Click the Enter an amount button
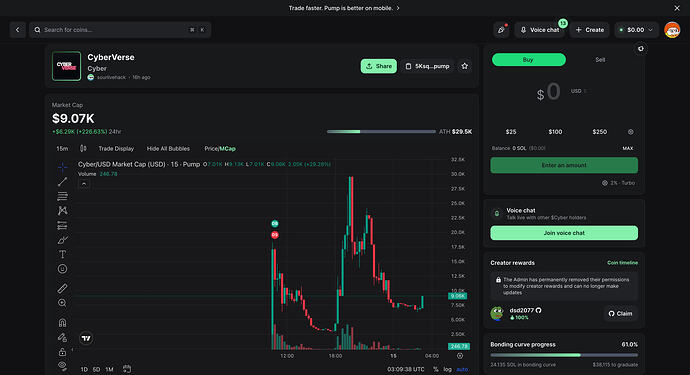 [x=564, y=165]
